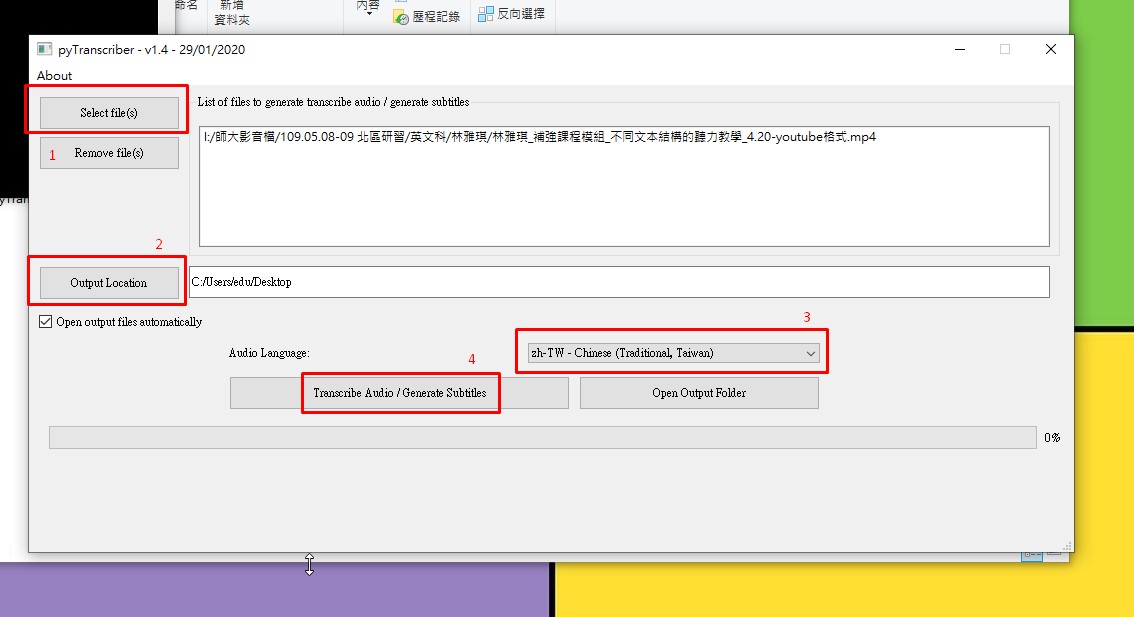Minimize the pyTranscriber window
This screenshot has width=1134, height=617.
coord(960,49)
